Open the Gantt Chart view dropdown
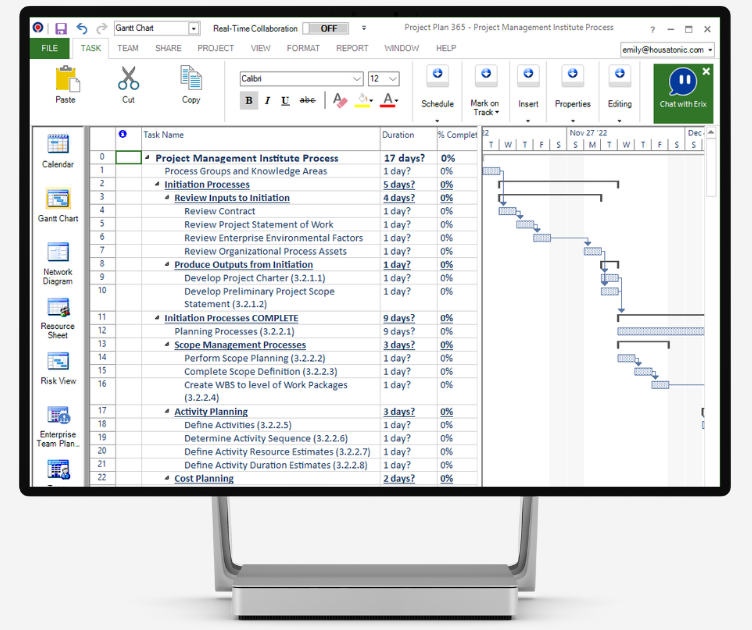Image resolution: width=752 pixels, height=630 pixels. tap(193, 28)
